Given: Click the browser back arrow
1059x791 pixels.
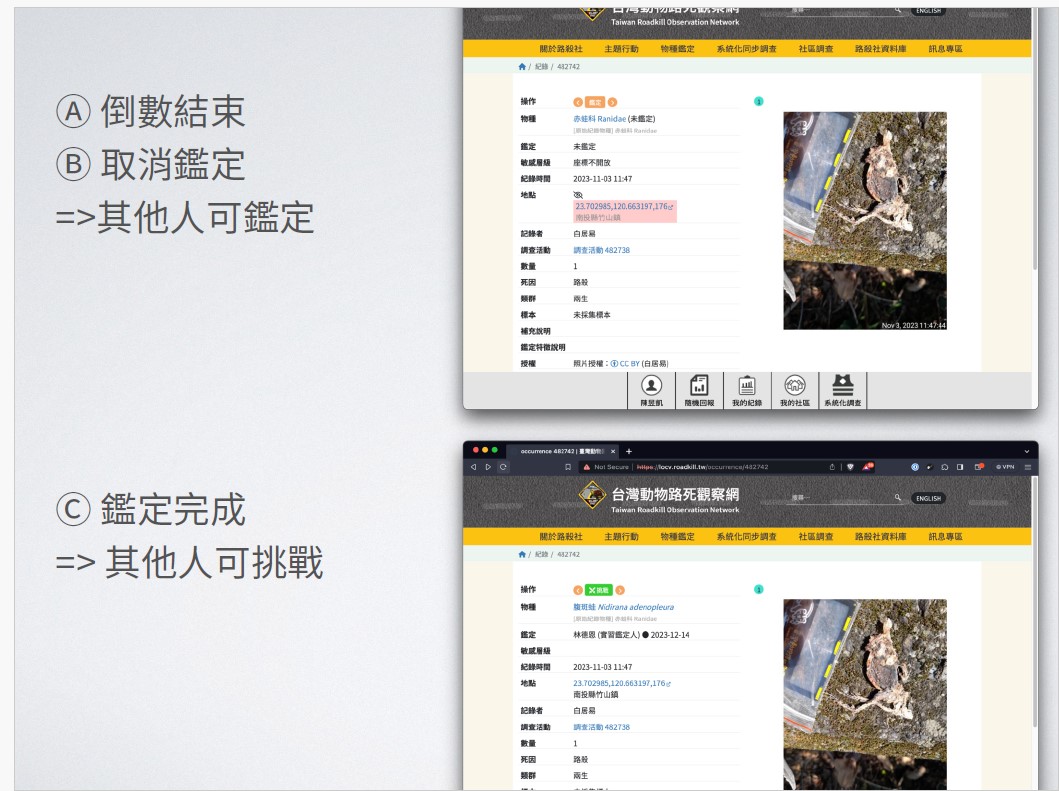Looking at the screenshot, I should [x=474, y=467].
